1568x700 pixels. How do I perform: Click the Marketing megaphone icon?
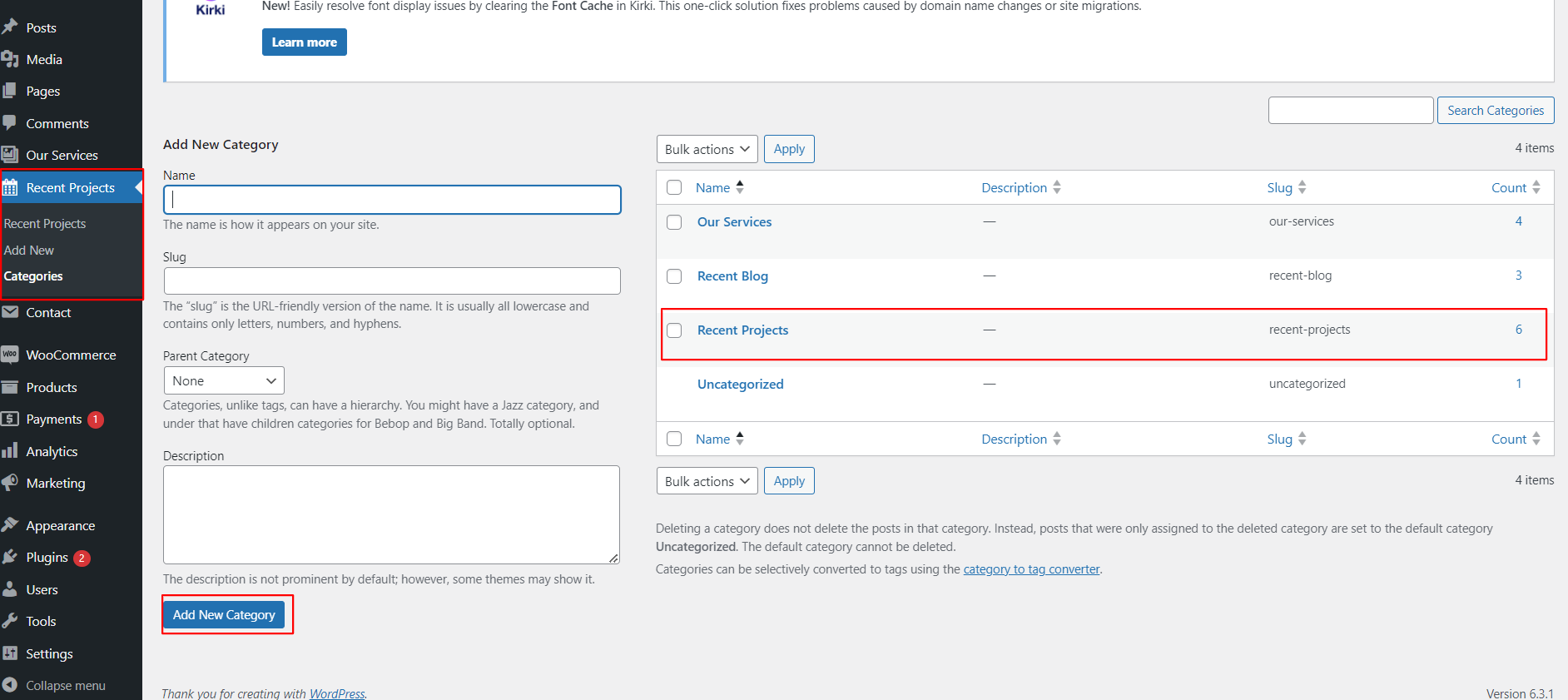pyautogui.click(x=10, y=483)
